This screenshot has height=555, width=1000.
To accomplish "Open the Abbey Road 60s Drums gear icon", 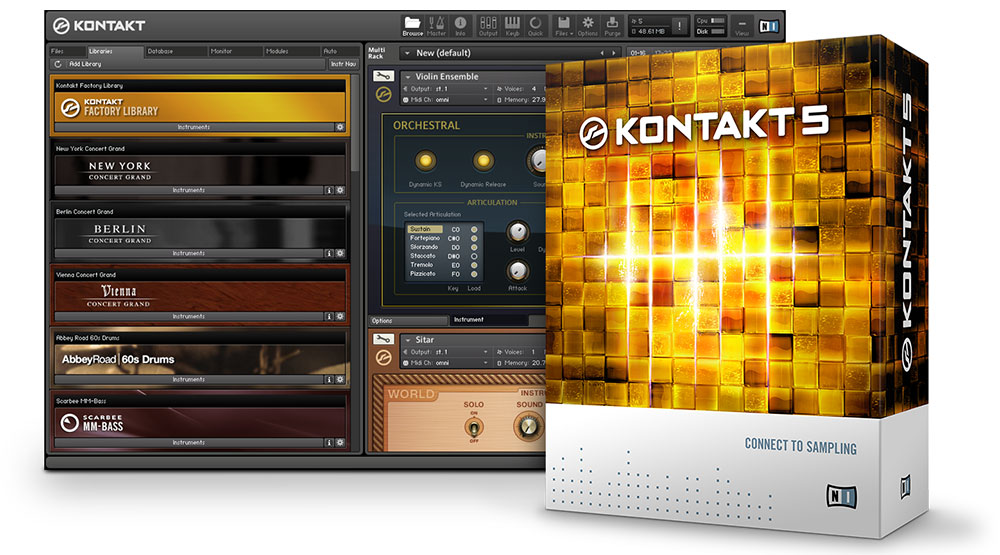I will [340, 380].
